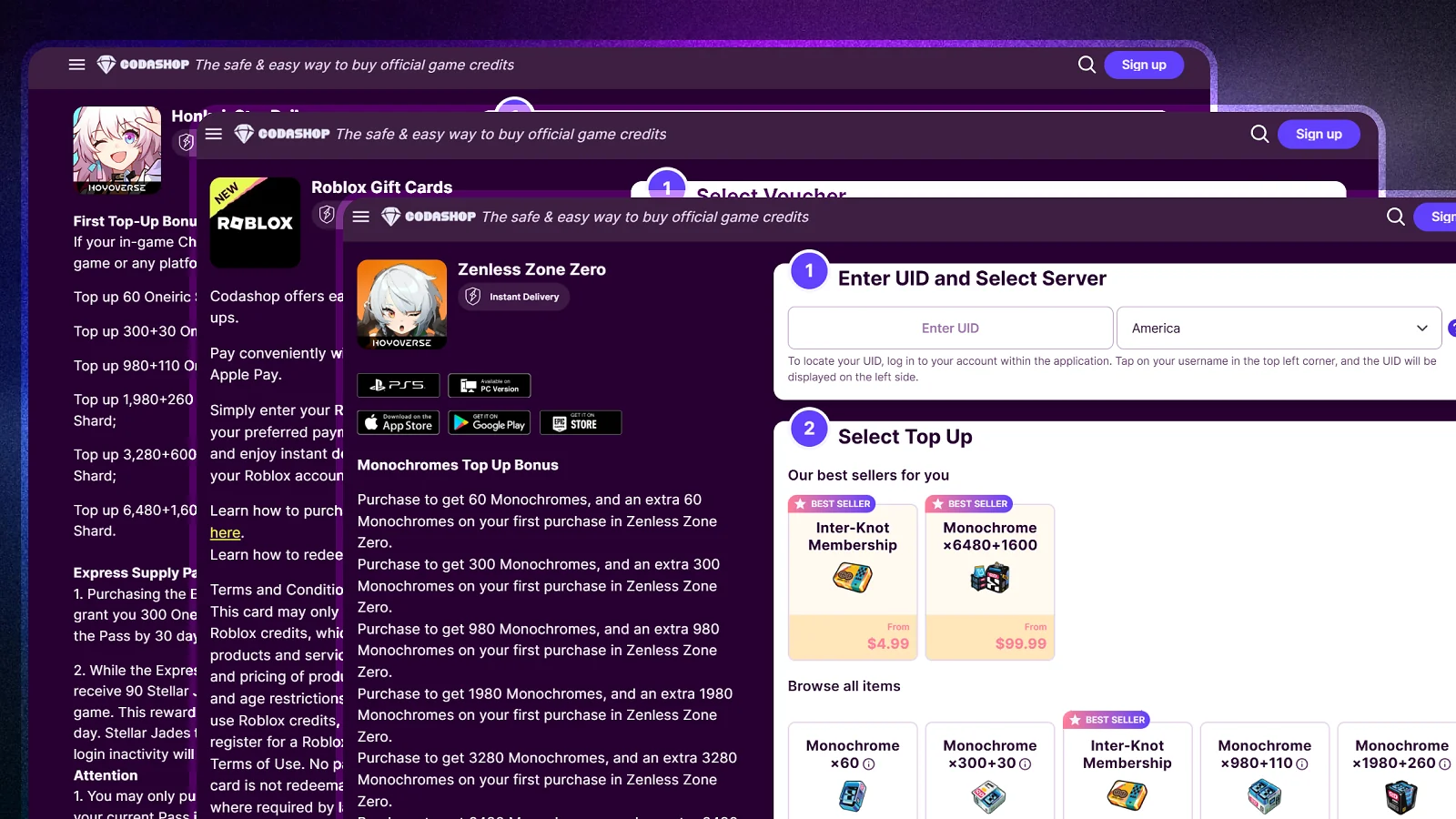Screen dimensions: 1456x819
Task: Select Inter-Knot Membership under Browse all items
Action: [1127, 771]
